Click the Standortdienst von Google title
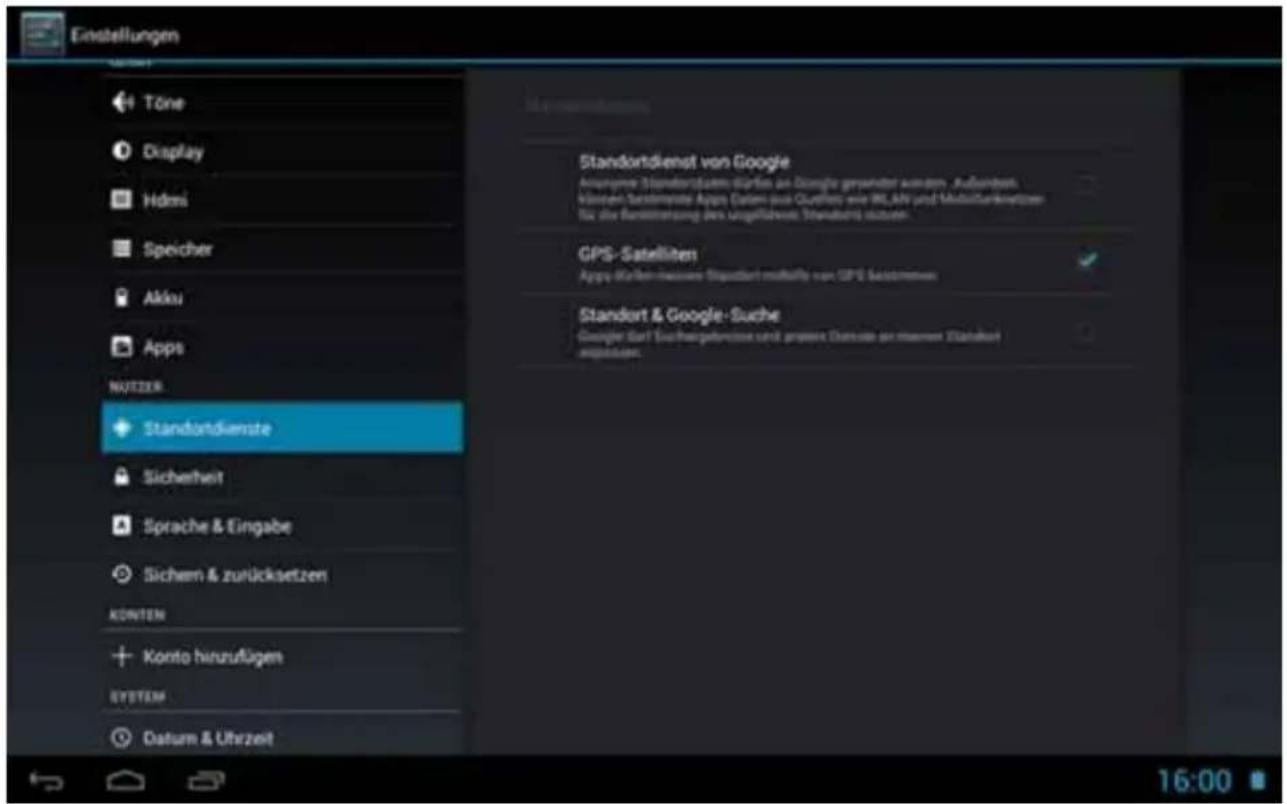The width and height of the screenshot is (1287, 804). point(685,162)
